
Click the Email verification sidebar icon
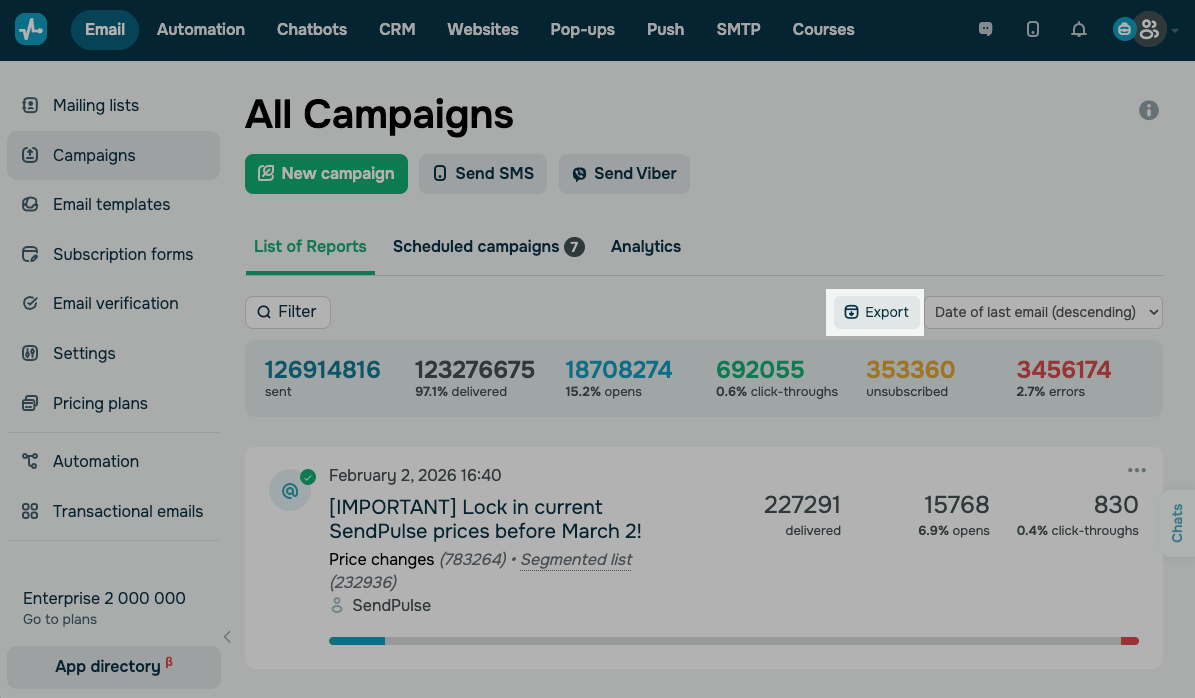tap(30, 303)
